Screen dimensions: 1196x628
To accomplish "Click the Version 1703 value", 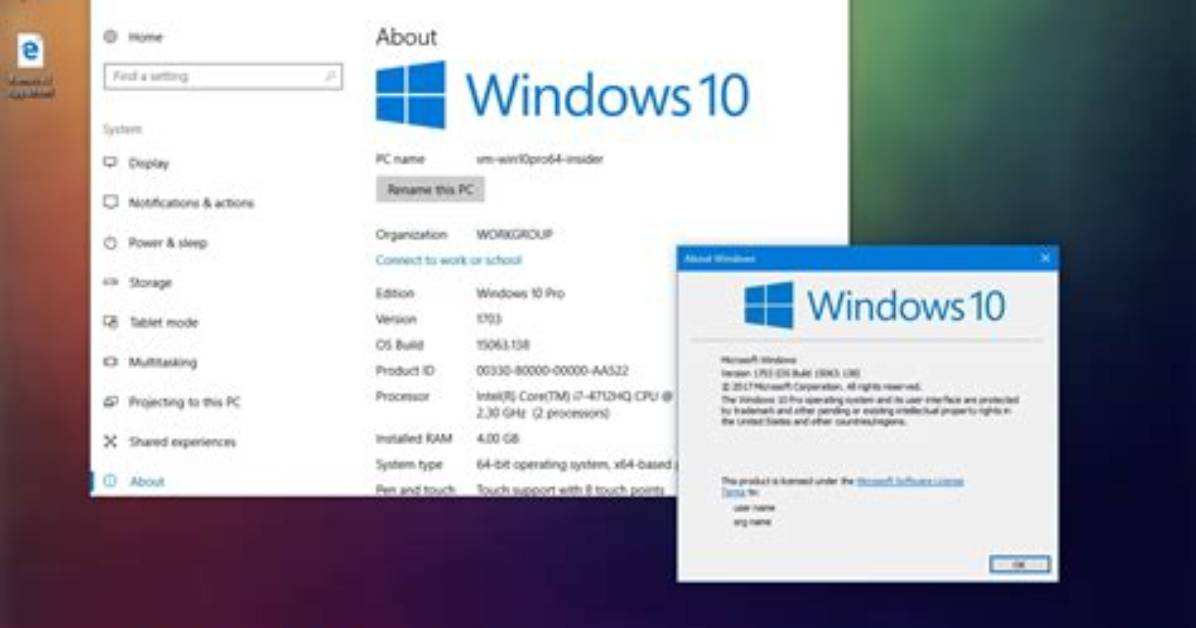I will tap(488, 319).
